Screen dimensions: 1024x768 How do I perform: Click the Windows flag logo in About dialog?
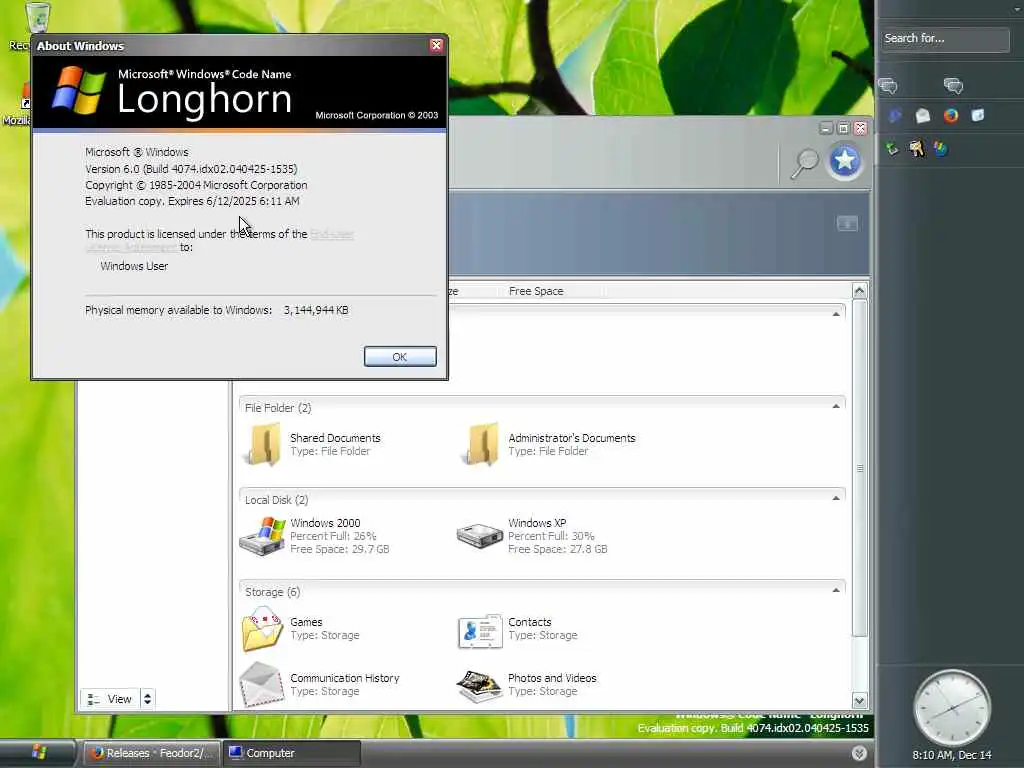click(79, 92)
